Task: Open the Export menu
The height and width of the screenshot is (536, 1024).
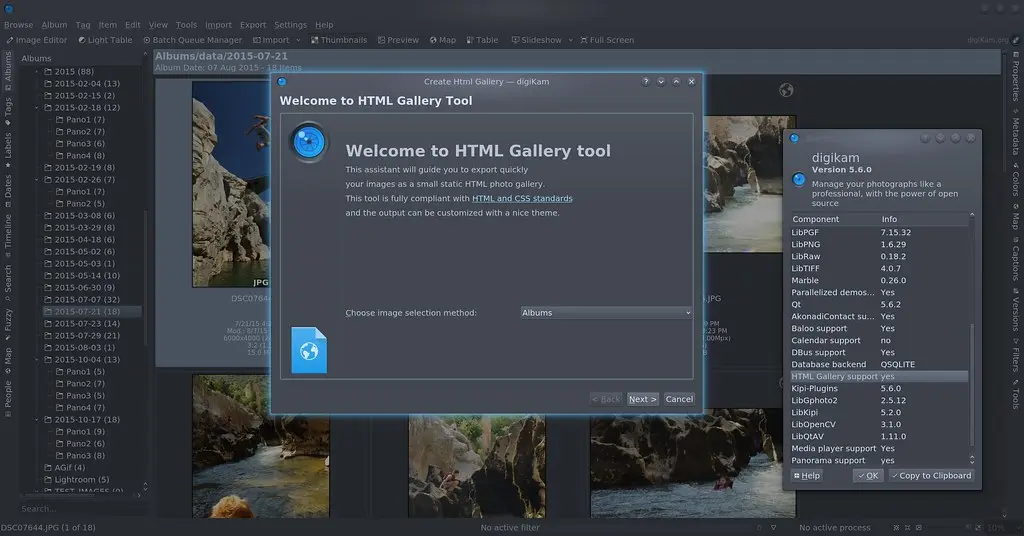Action: pyautogui.click(x=253, y=25)
